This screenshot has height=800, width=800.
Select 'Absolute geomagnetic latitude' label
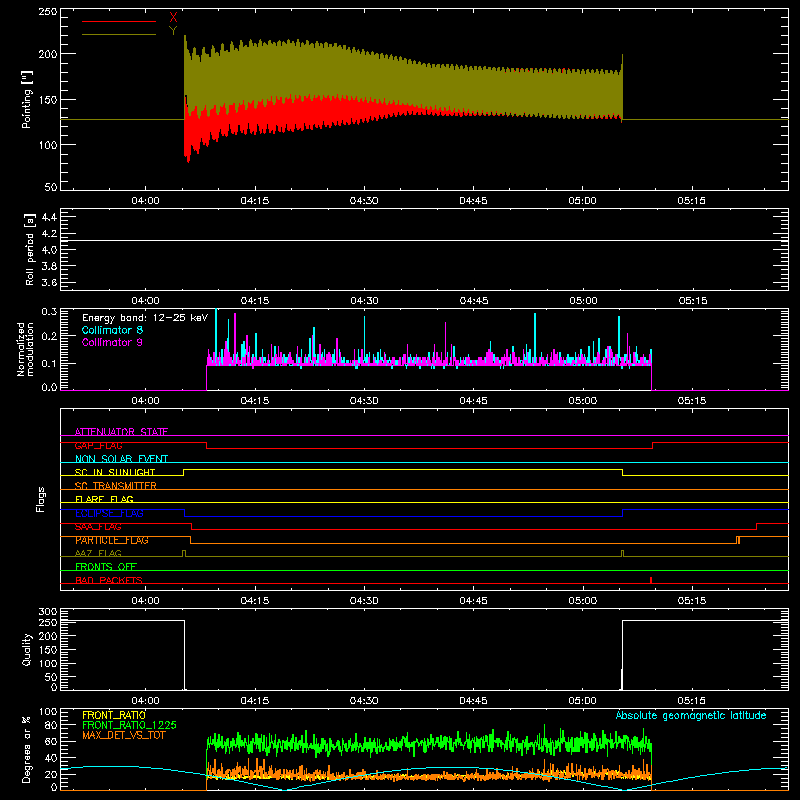pos(691,715)
